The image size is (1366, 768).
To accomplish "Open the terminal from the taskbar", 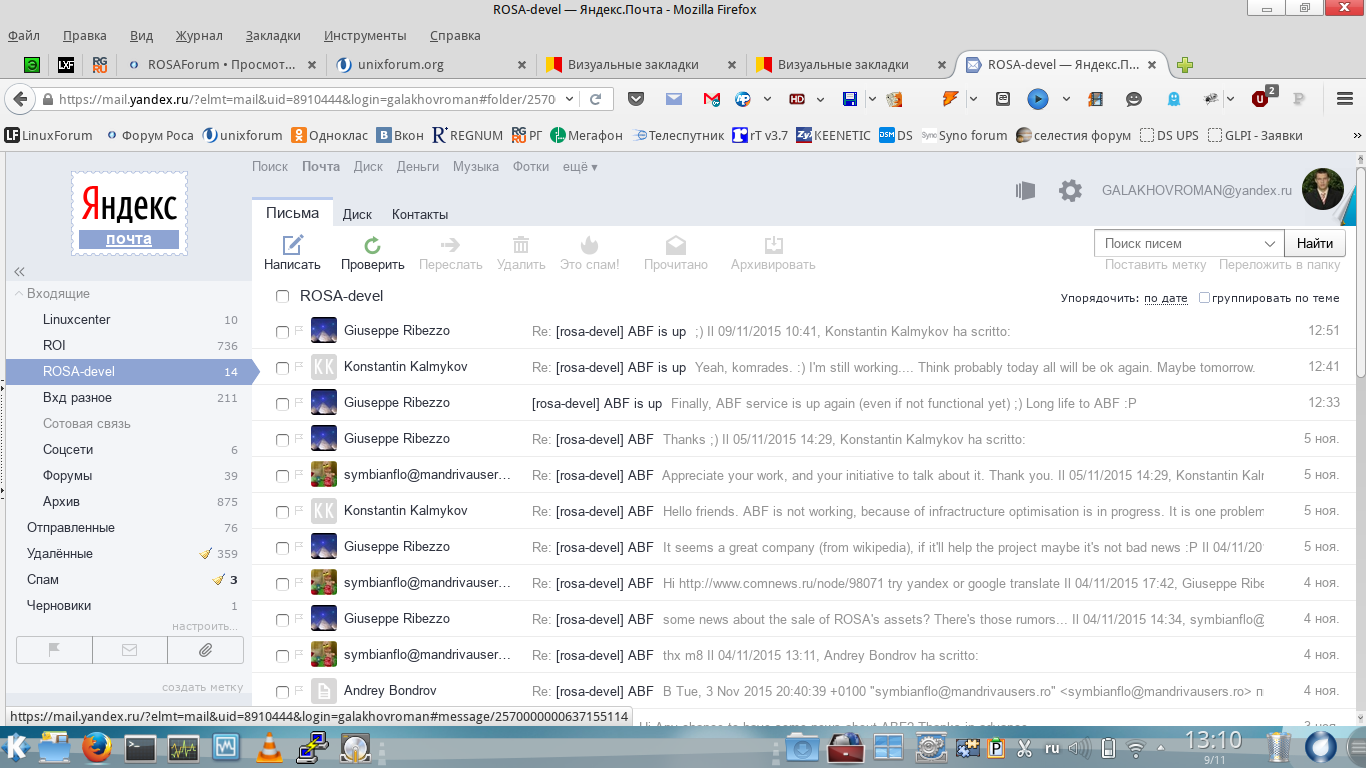I will [x=140, y=747].
